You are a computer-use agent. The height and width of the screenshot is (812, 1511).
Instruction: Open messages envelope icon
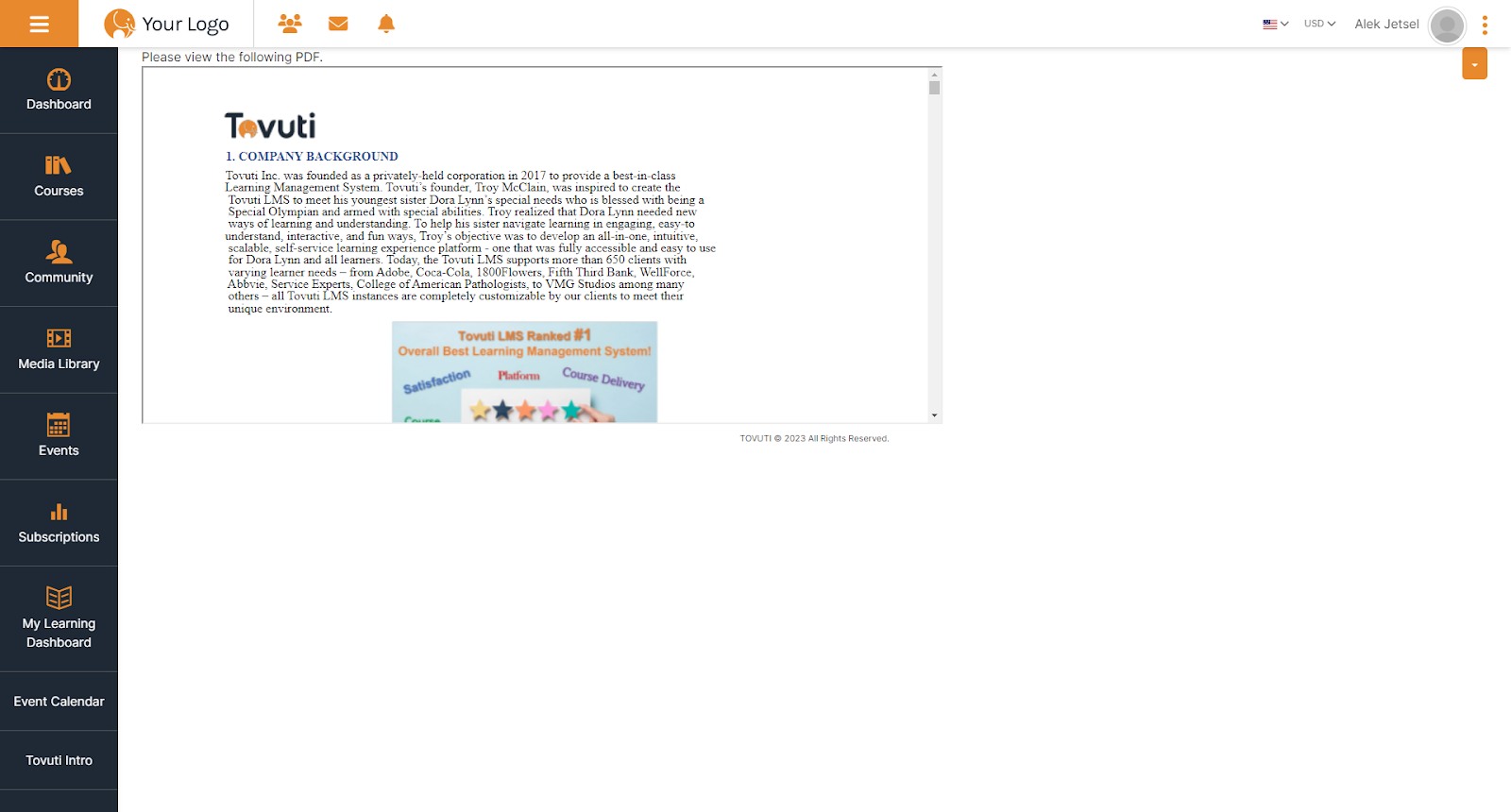338,24
